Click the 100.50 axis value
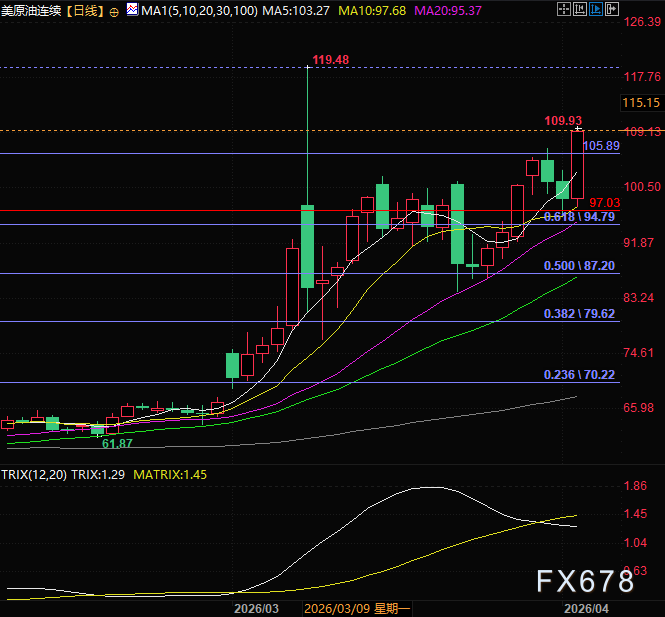Viewport: 665px width, 617px height. [x=642, y=187]
